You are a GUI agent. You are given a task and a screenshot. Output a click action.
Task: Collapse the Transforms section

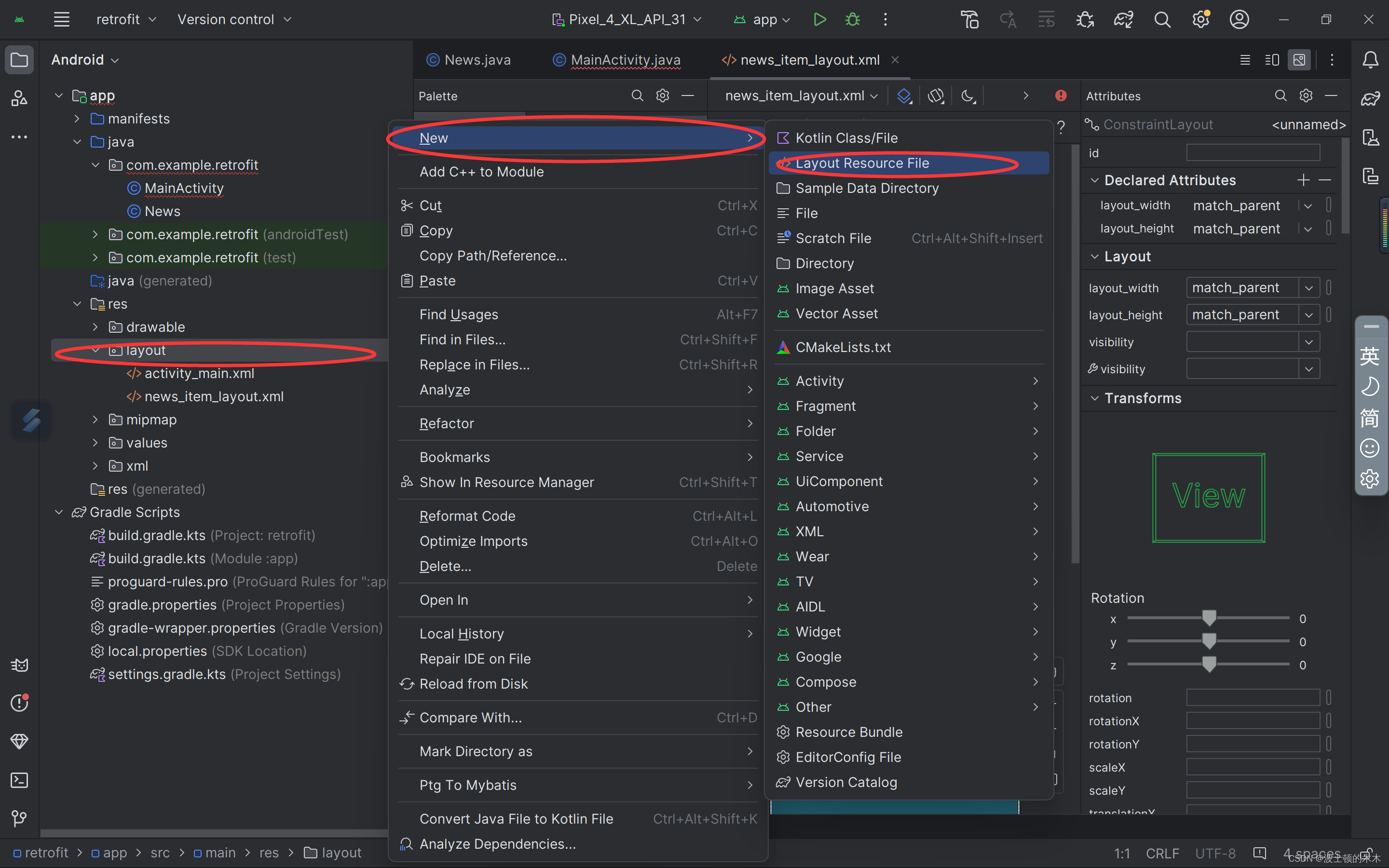[x=1094, y=398]
